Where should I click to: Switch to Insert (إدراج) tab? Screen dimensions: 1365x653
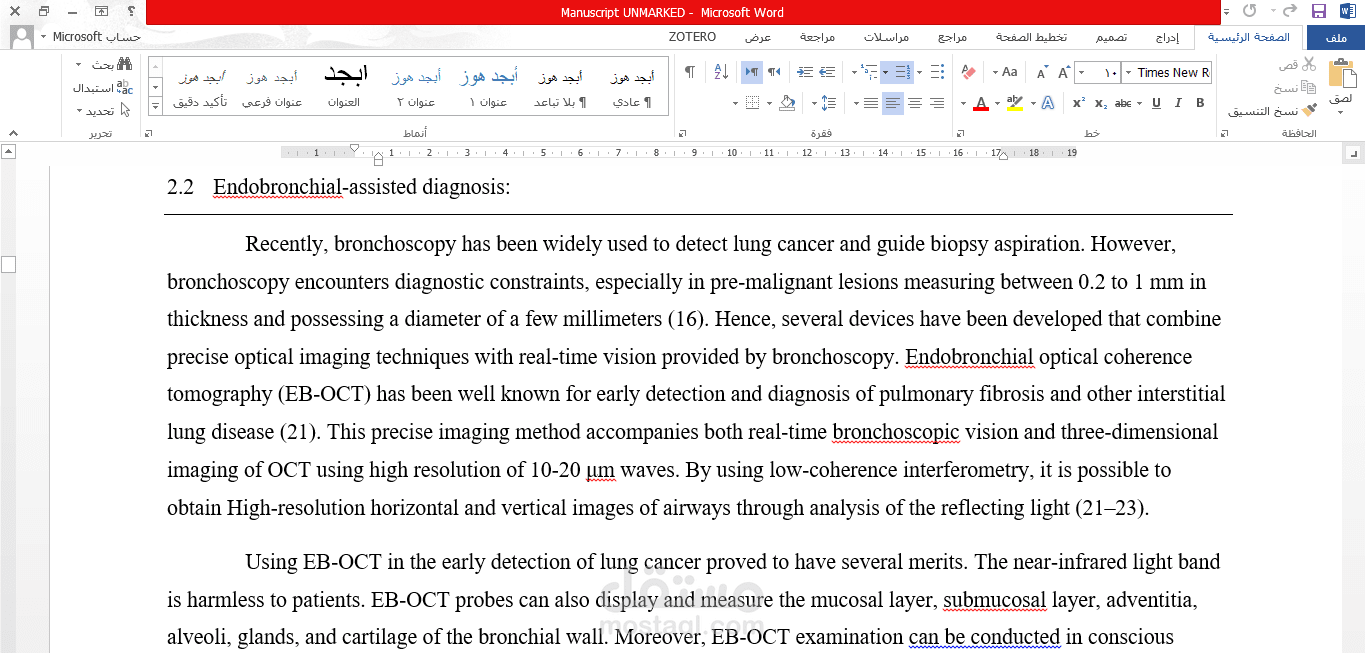point(1167,37)
